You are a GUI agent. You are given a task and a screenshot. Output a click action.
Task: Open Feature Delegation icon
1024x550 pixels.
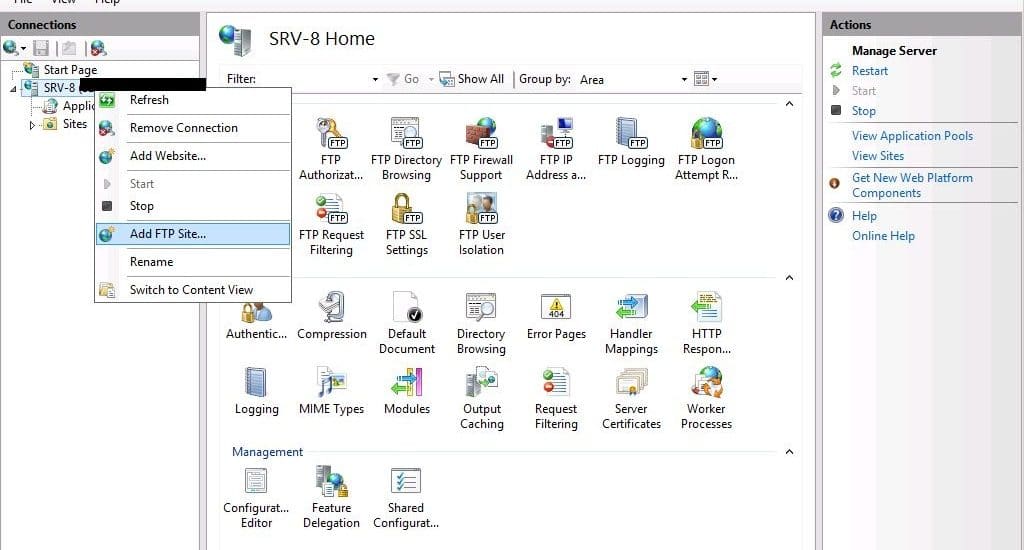tap(331, 497)
